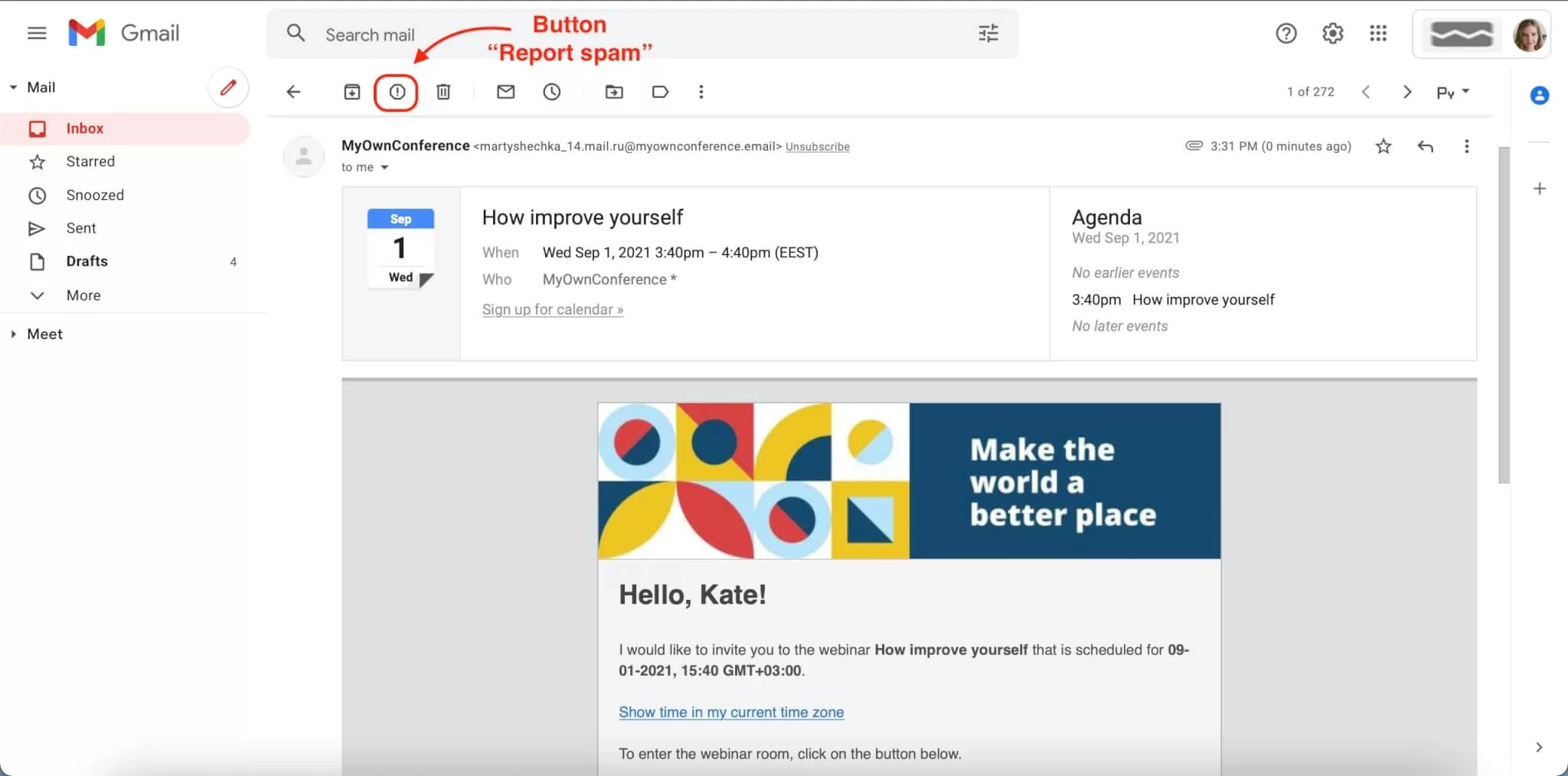This screenshot has height=776, width=1568.
Task: Reply to MyOwnConference
Action: coord(1425,145)
